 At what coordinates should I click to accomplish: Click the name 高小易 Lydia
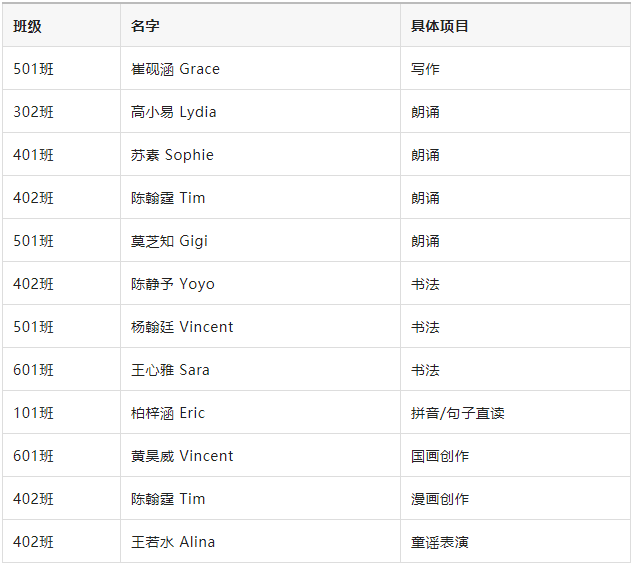(173, 112)
